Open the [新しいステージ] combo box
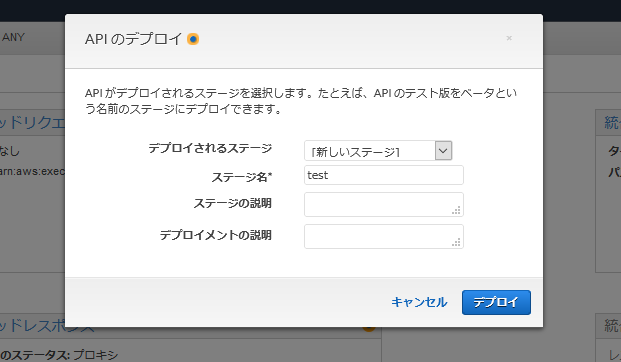This screenshot has height=362, width=621. click(x=378, y=151)
